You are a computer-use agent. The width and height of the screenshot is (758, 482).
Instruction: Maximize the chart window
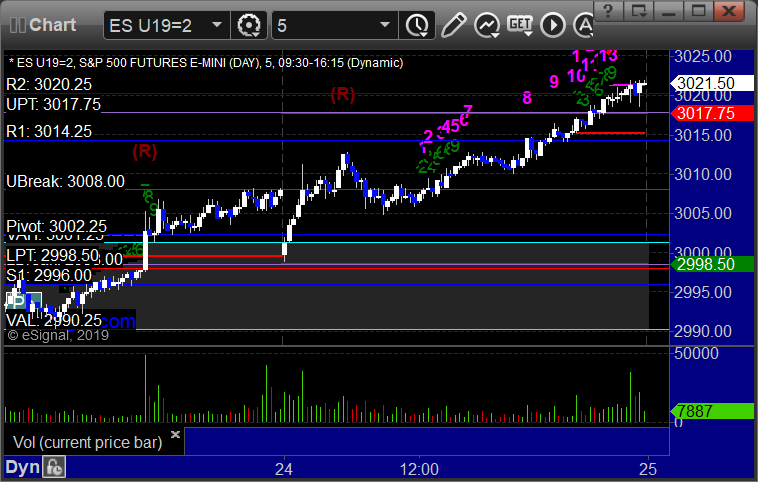(x=699, y=11)
